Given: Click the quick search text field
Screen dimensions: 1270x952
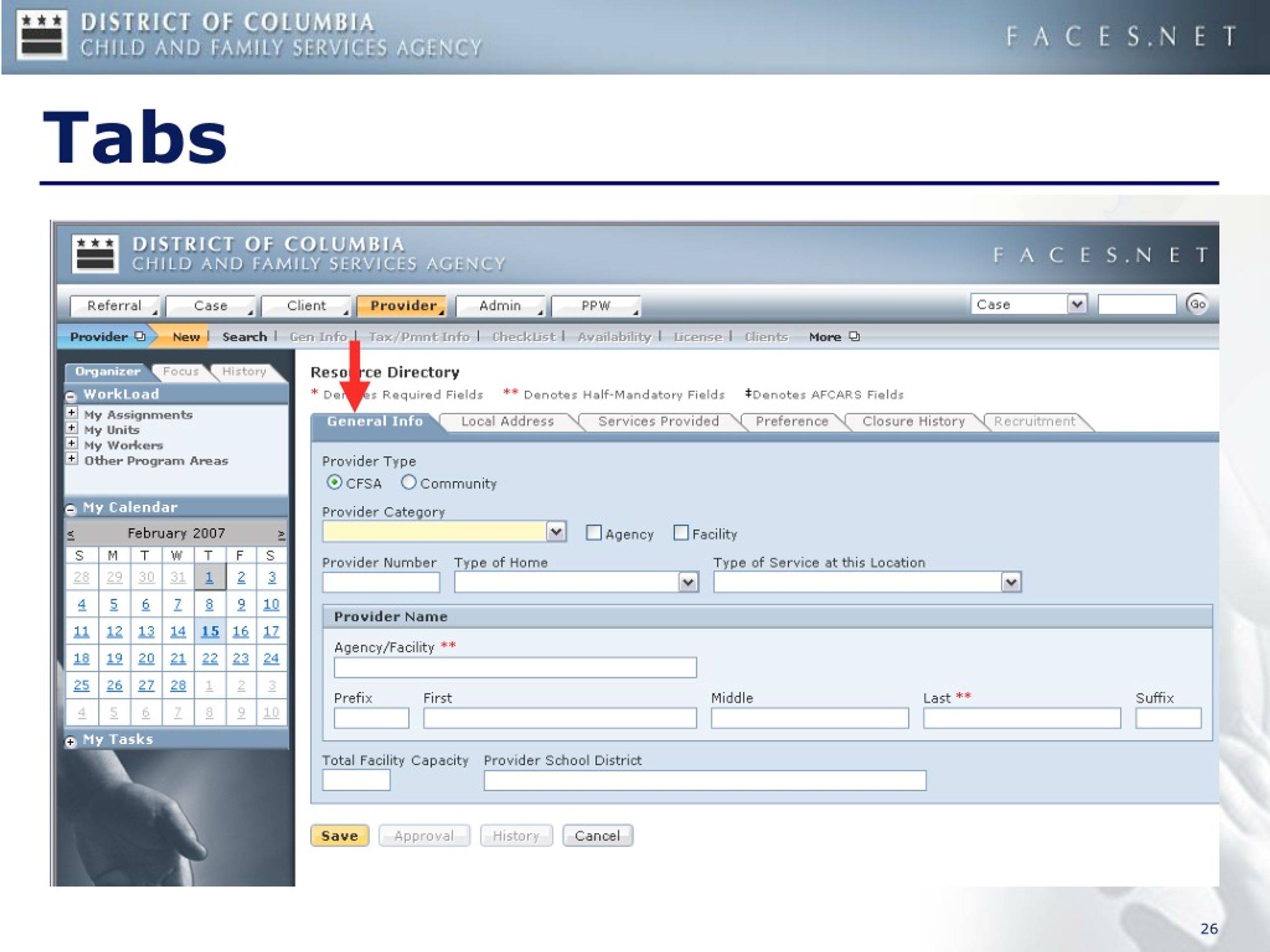Looking at the screenshot, I should click(1137, 304).
